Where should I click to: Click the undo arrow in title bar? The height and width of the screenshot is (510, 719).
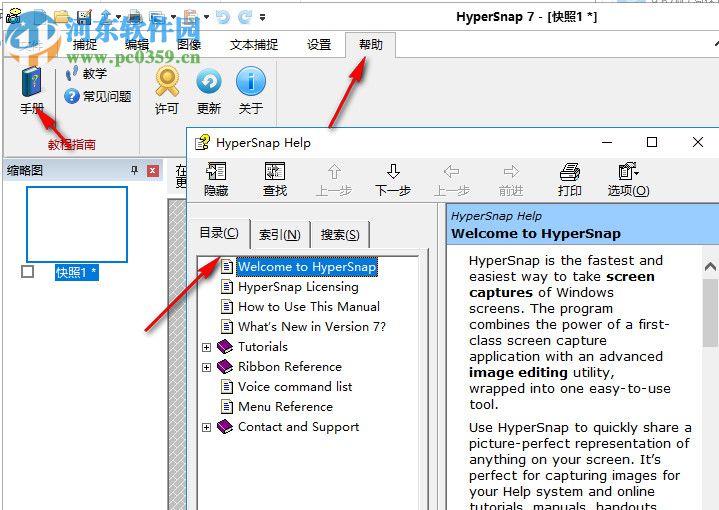(223, 17)
